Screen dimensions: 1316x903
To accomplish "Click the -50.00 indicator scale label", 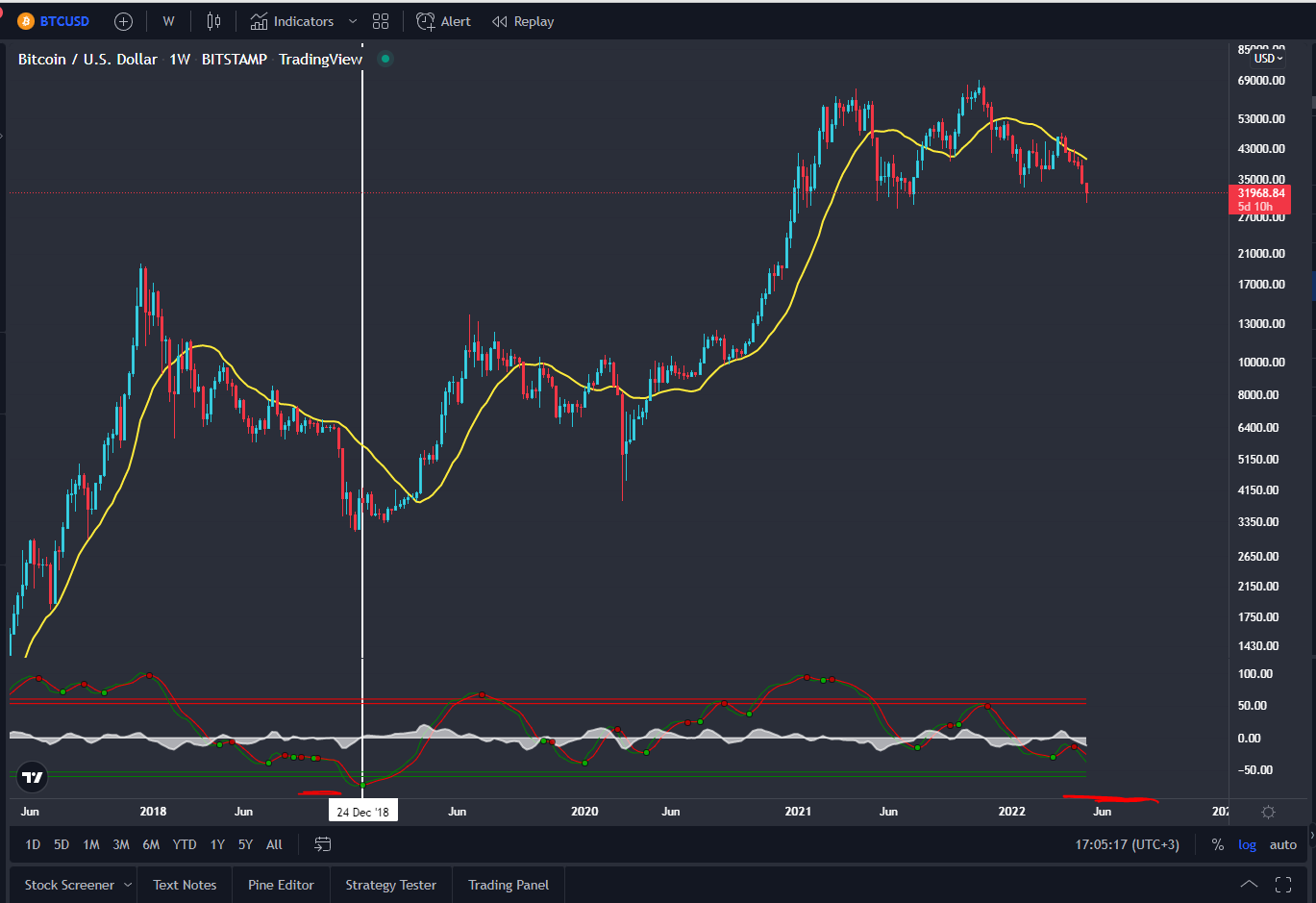I will point(1254,770).
